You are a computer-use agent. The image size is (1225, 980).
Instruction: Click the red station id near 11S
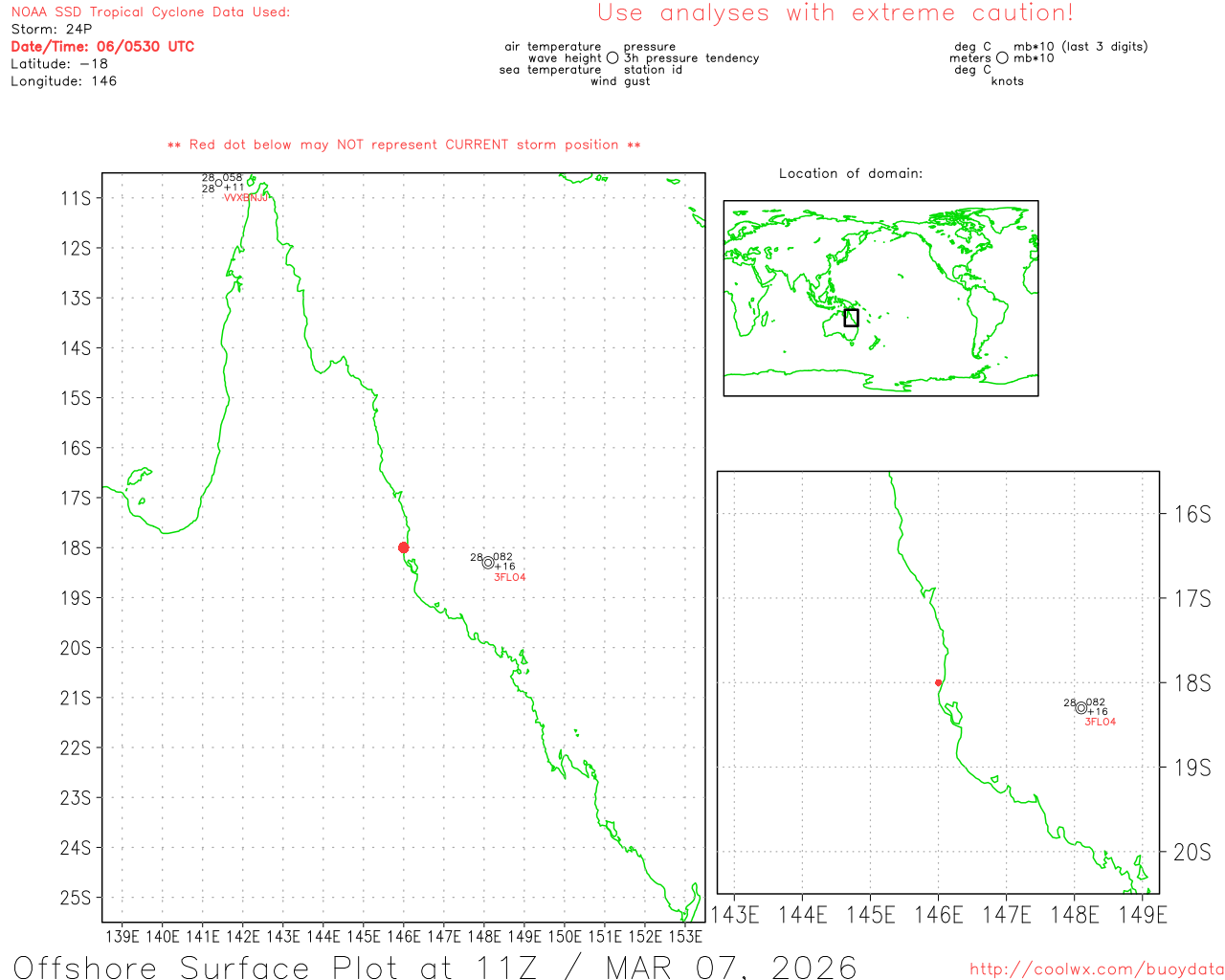click(246, 198)
